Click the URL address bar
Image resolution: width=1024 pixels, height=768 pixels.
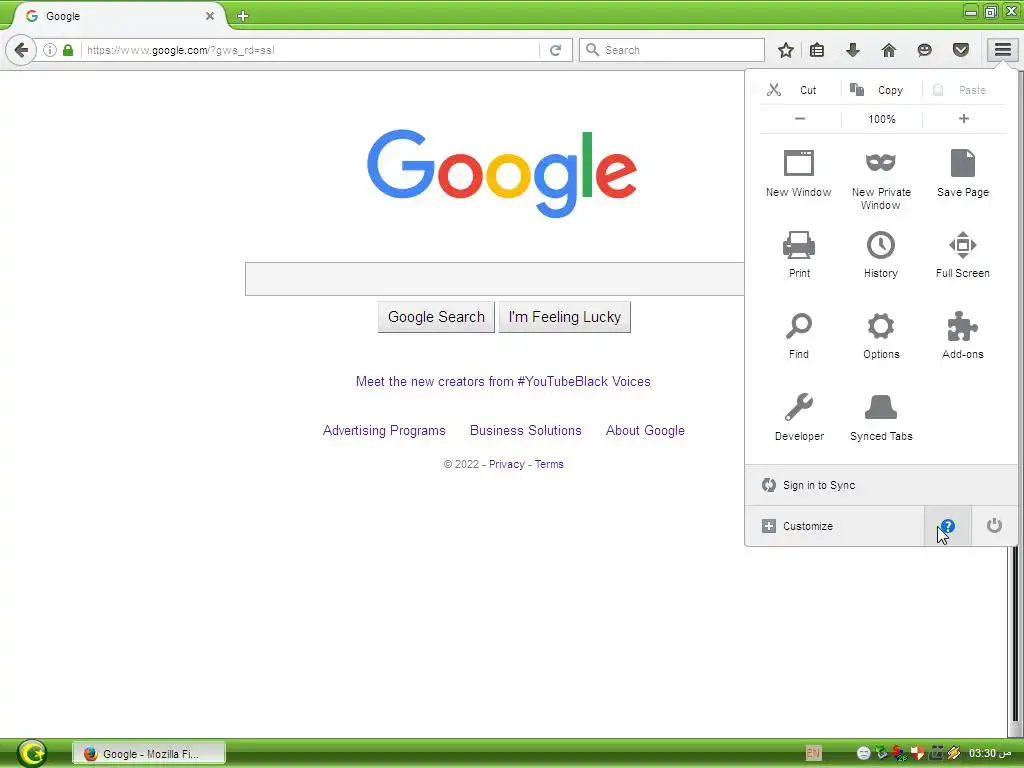[x=310, y=50]
